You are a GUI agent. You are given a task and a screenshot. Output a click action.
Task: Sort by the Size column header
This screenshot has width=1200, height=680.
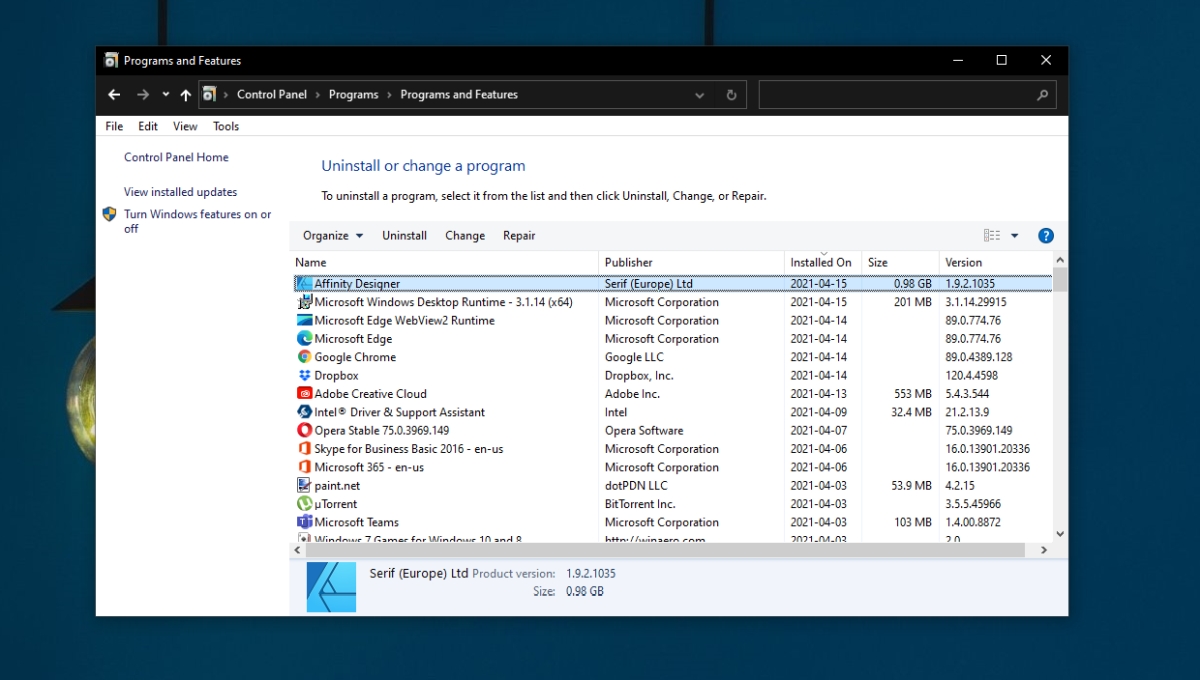pos(900,262)
